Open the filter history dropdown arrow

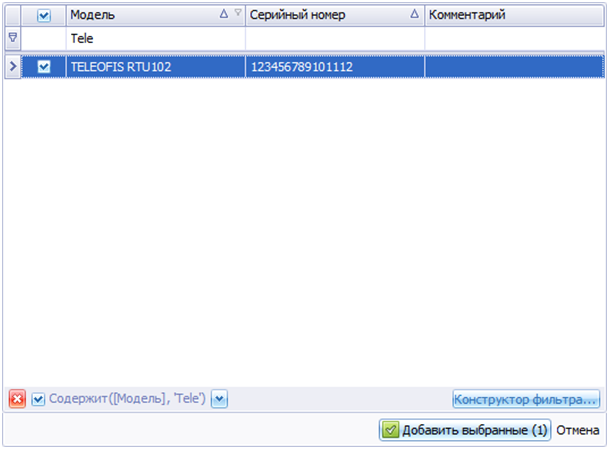pyautogui.click(x=219, y=399)
